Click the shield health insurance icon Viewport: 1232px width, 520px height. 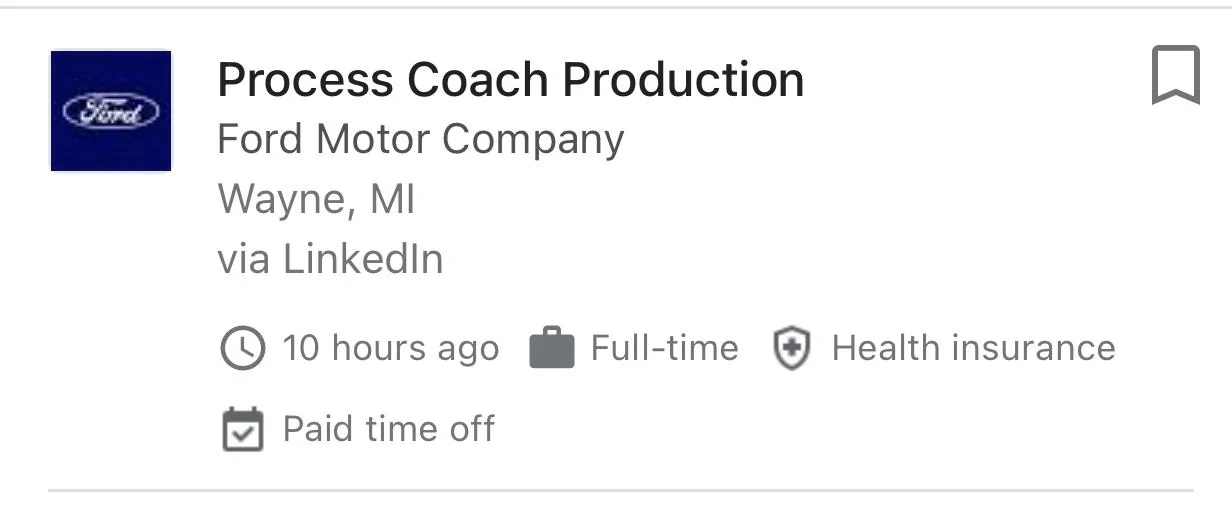coord(791,348)
